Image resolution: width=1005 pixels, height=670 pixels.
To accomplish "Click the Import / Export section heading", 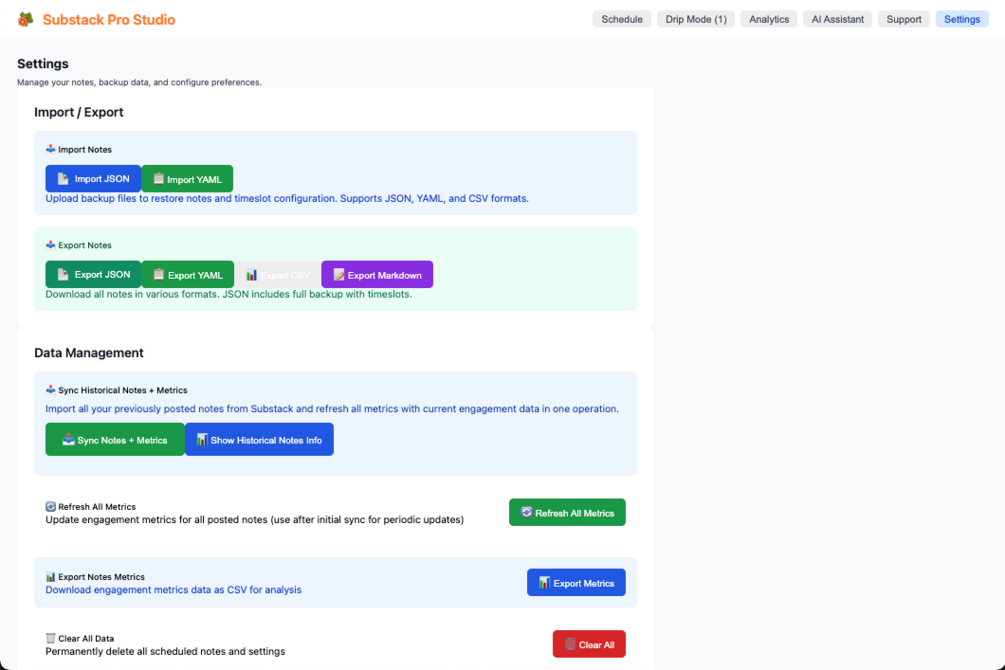I will click(x=79, y=112).
